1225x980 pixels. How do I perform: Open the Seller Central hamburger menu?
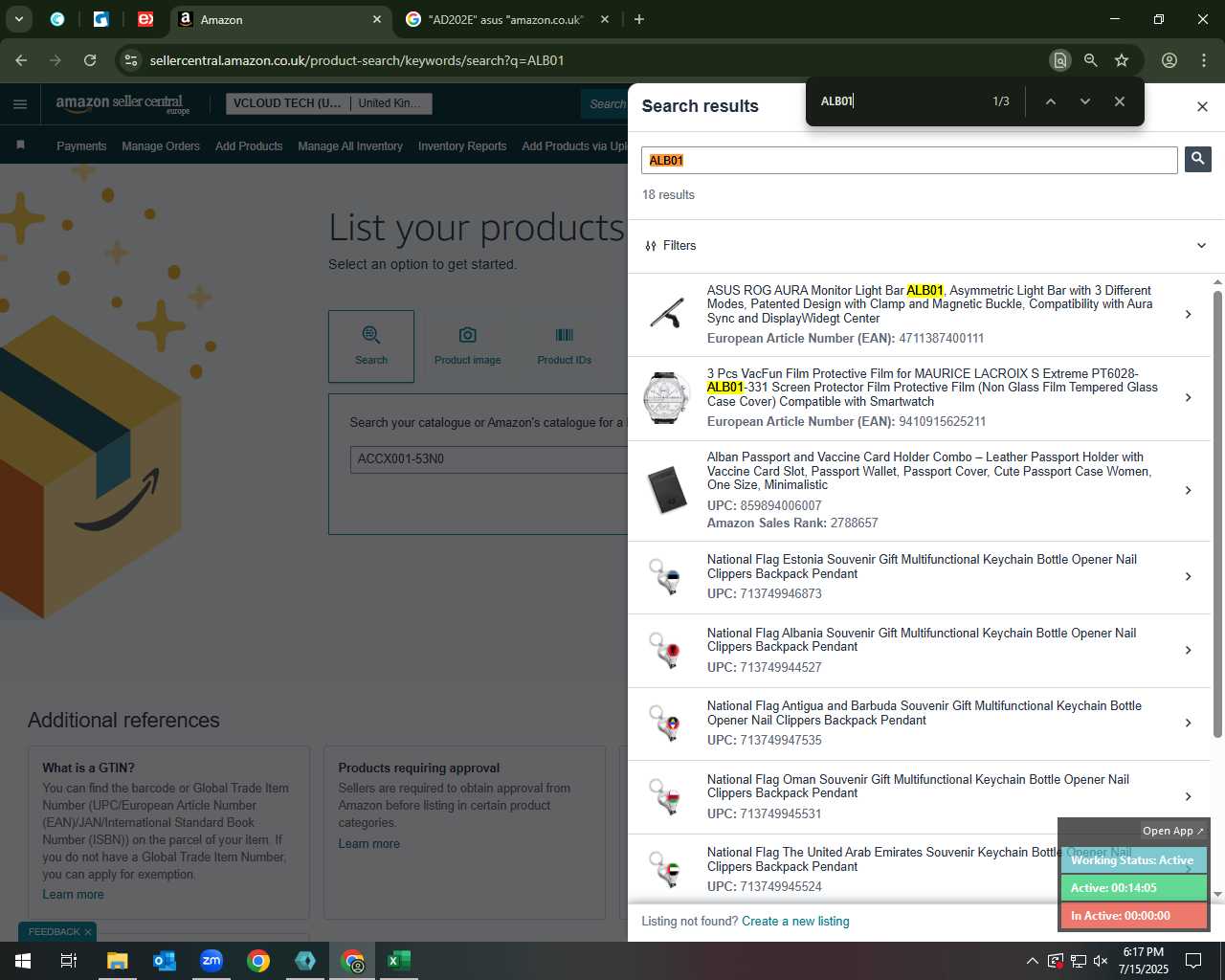(x=20, y=104)
